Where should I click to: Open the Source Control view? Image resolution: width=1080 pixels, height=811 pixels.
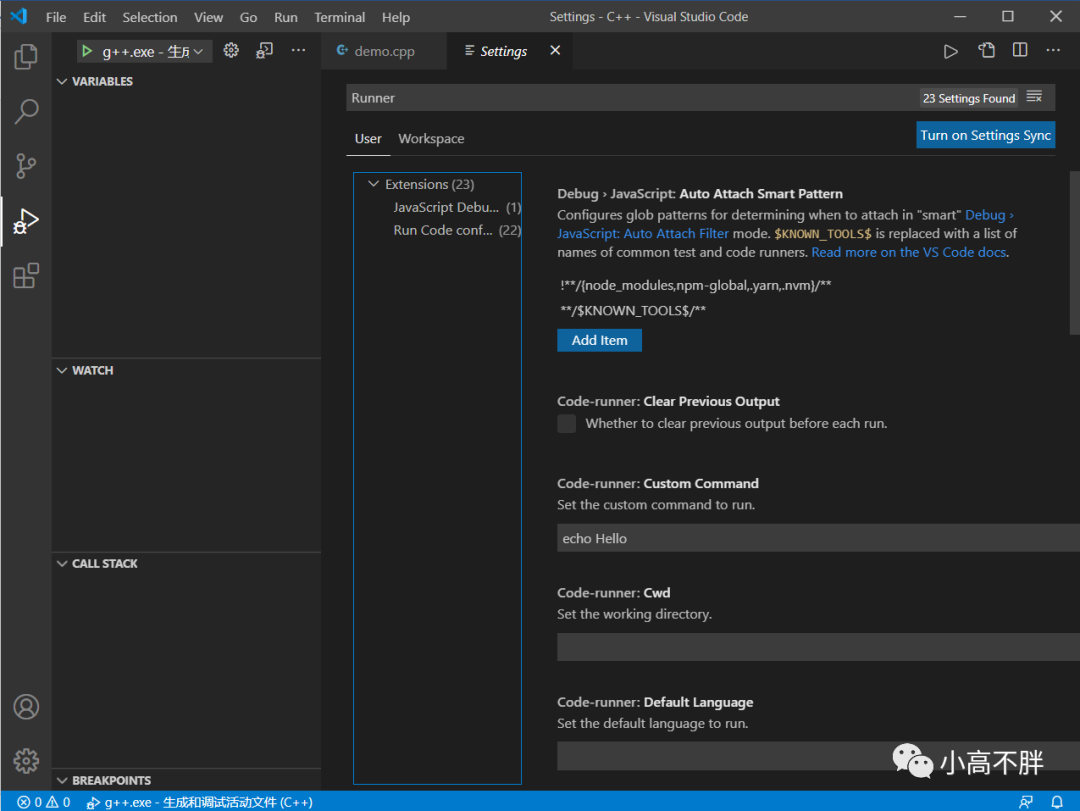pyautogui.click(x=26, y=166)
